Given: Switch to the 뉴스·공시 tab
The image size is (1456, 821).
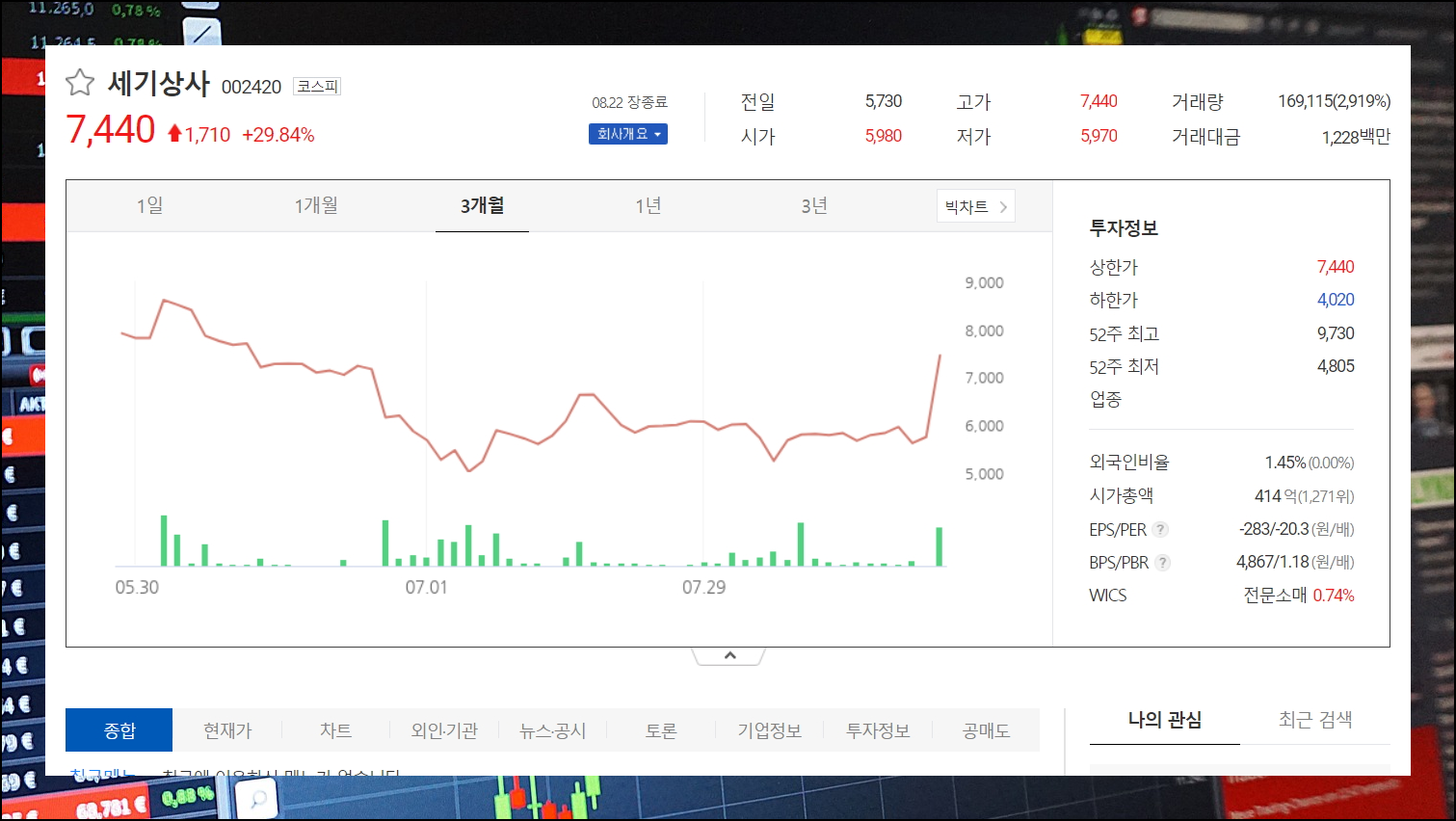Looking at the screenshot, I should 552,730.
